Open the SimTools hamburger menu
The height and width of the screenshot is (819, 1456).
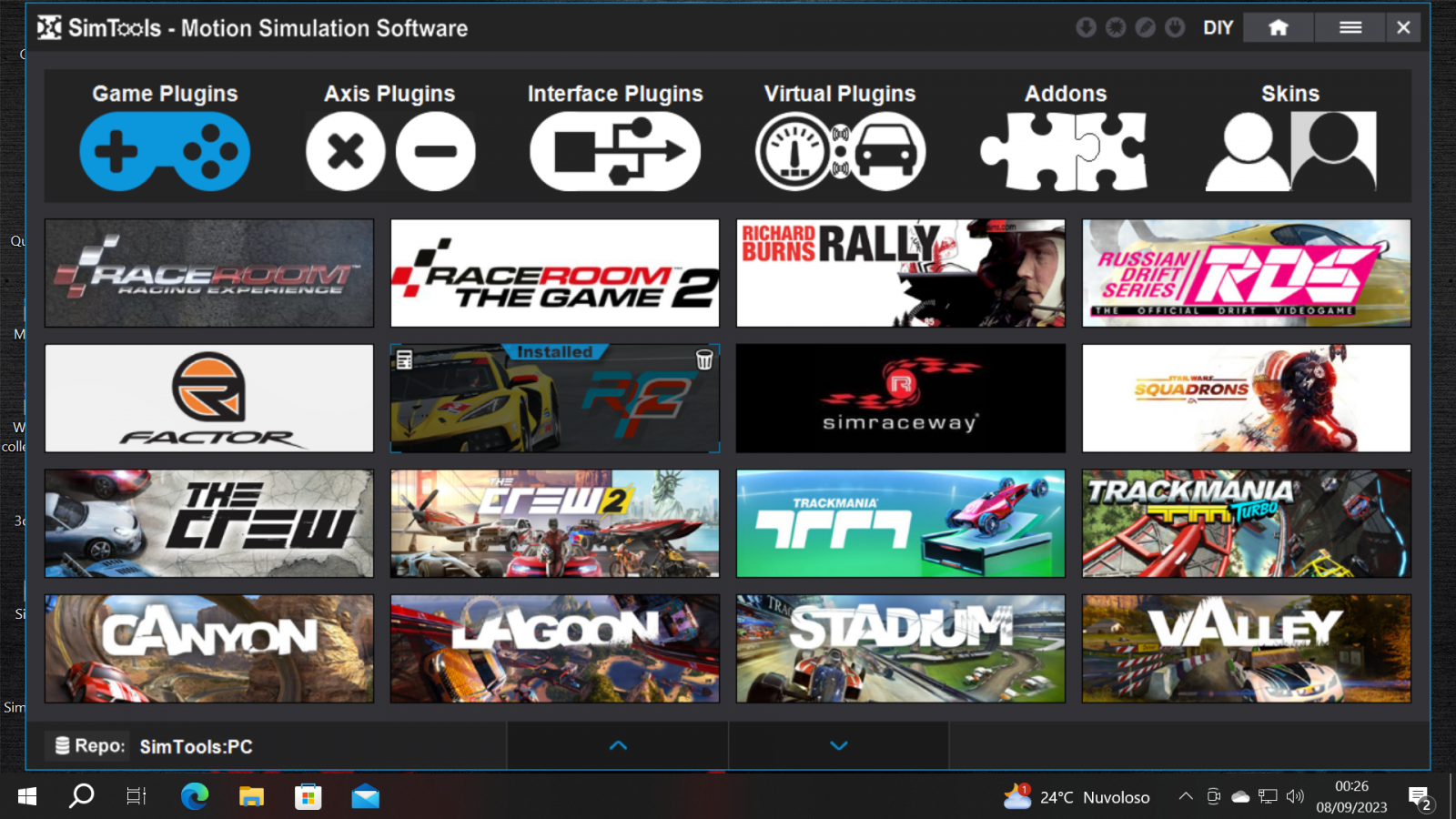(1350, 27)
